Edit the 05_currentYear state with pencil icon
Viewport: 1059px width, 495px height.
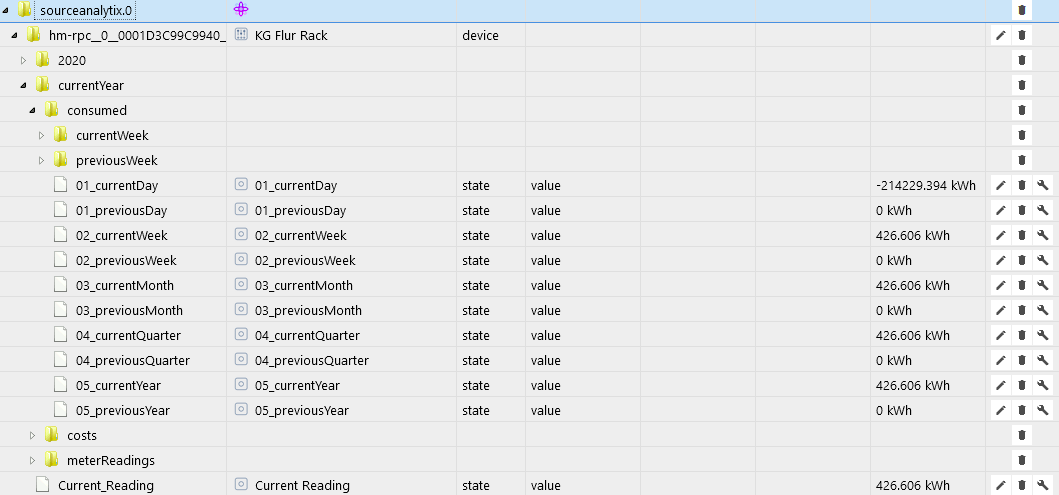(x=1000, y=385)
